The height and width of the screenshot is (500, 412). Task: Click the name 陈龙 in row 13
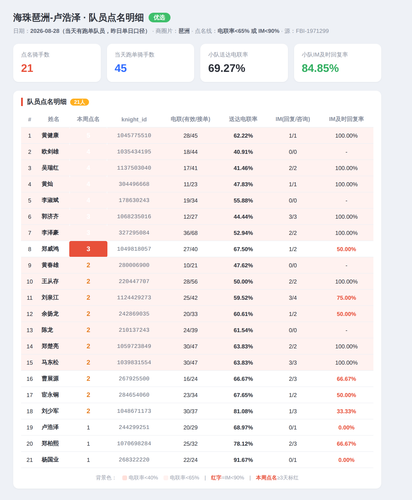tap(47, 330)
